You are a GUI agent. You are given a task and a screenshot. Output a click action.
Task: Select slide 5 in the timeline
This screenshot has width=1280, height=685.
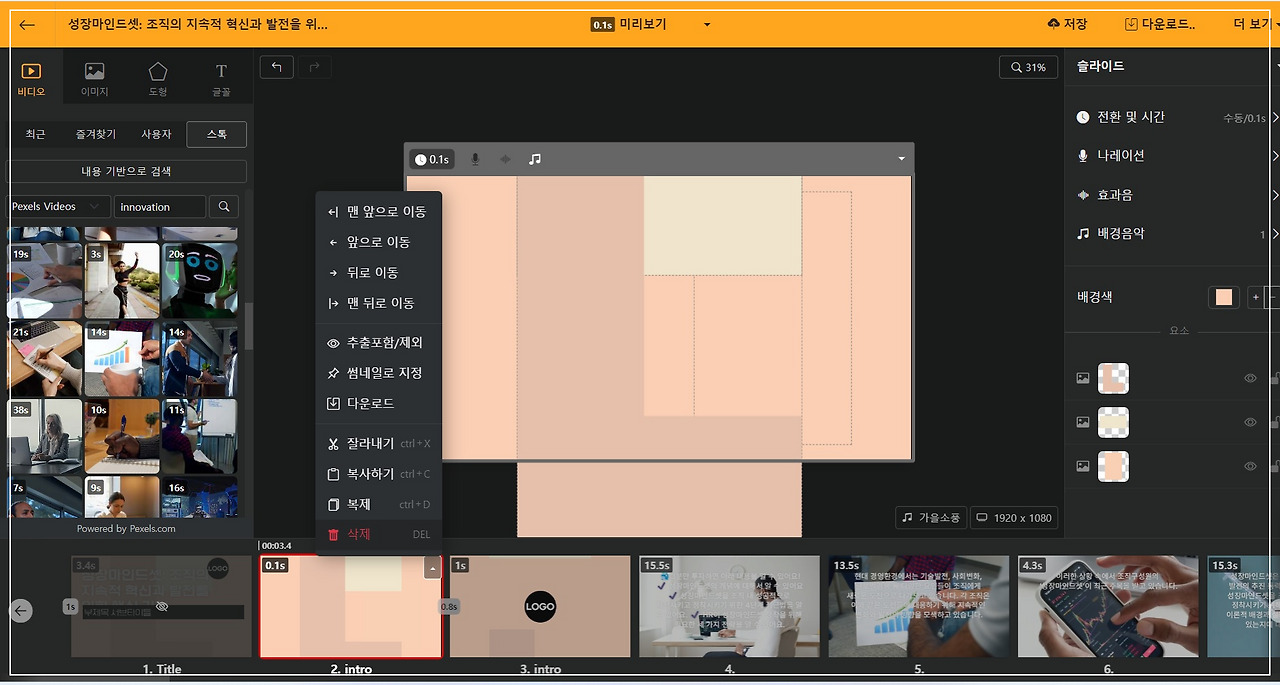(x=919, y=606)
